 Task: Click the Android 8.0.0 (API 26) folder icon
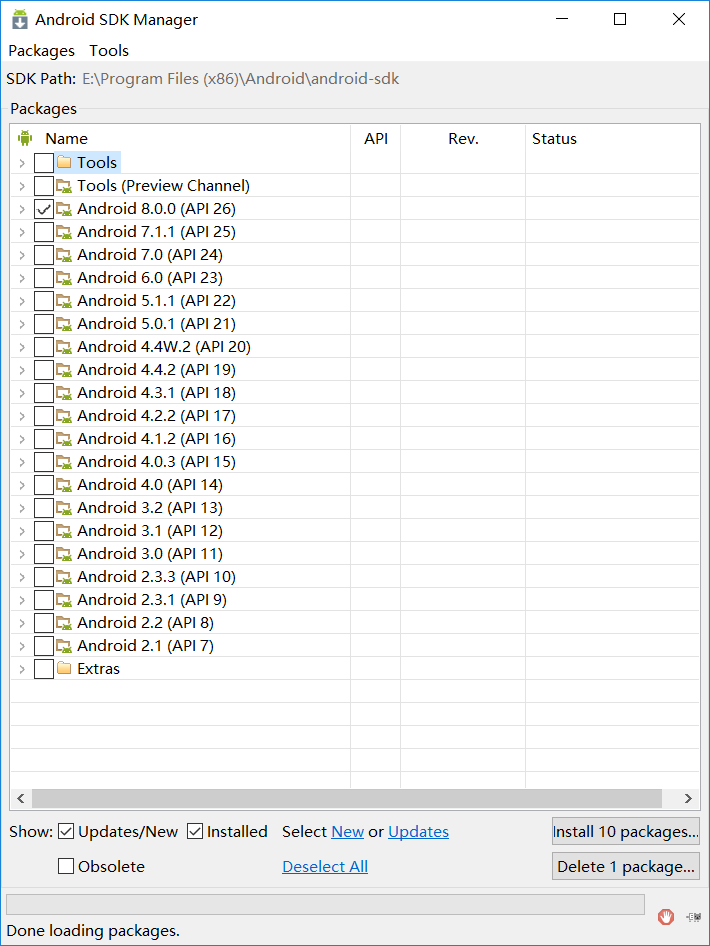[x=64, y=208]
